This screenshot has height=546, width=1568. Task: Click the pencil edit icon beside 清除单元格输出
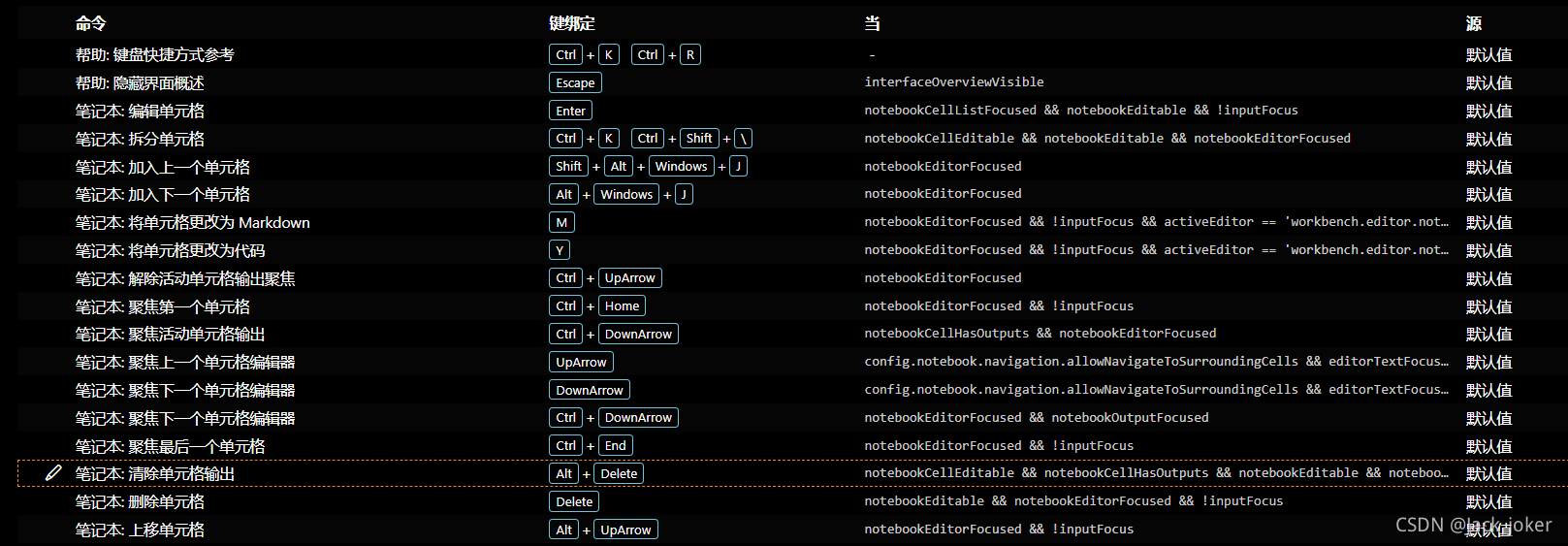point(53,473)
